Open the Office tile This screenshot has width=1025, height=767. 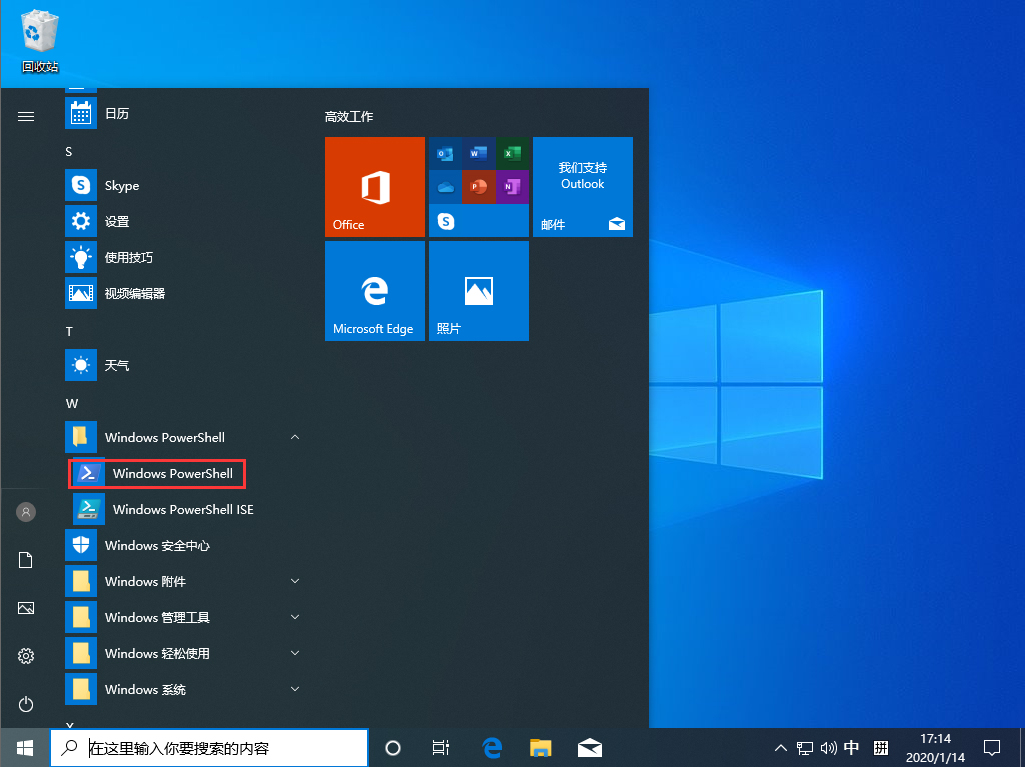coord(374,187)
